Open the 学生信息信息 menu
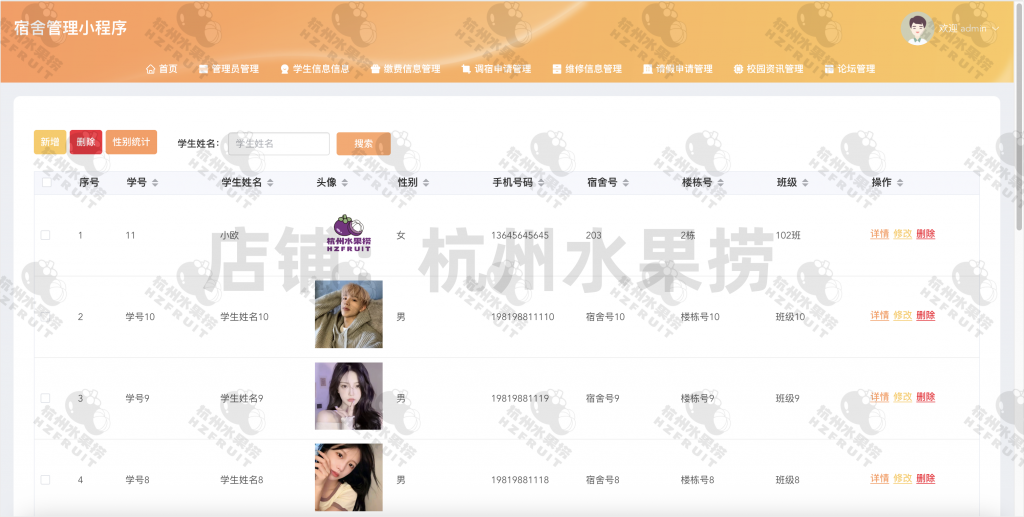Image resolution: width=1024 pixels, height=517 pixels. 315,69
